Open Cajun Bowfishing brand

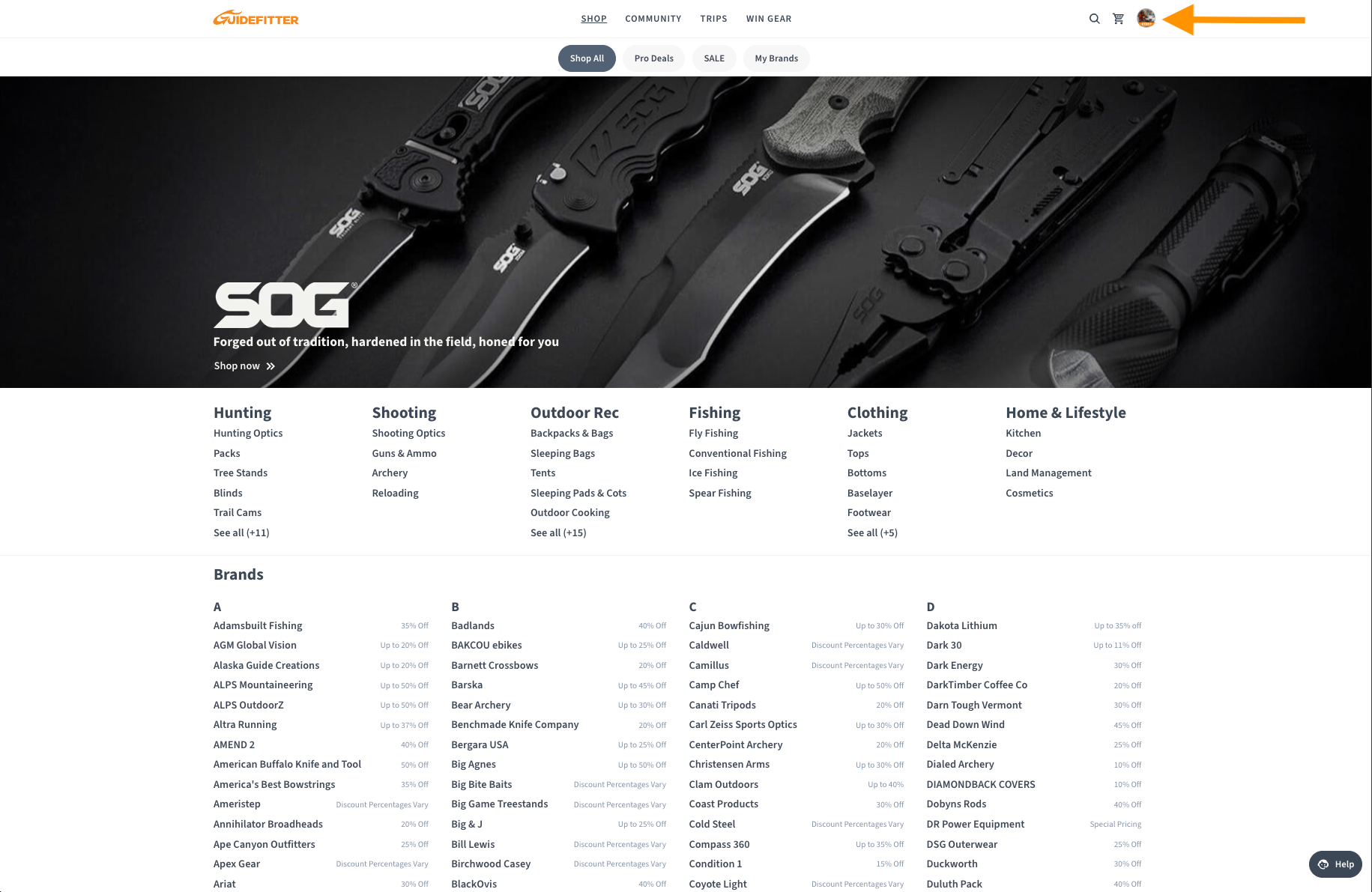click(729, 626)
